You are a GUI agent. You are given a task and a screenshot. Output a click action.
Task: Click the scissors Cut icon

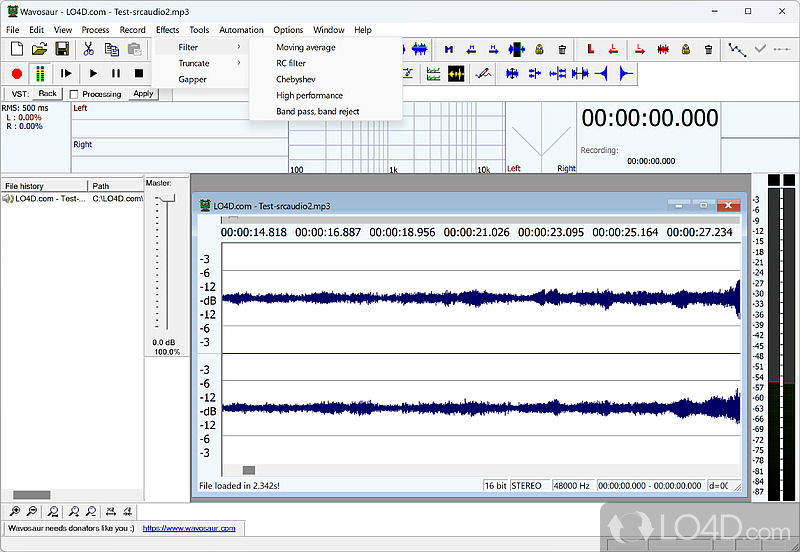point(88,49)
